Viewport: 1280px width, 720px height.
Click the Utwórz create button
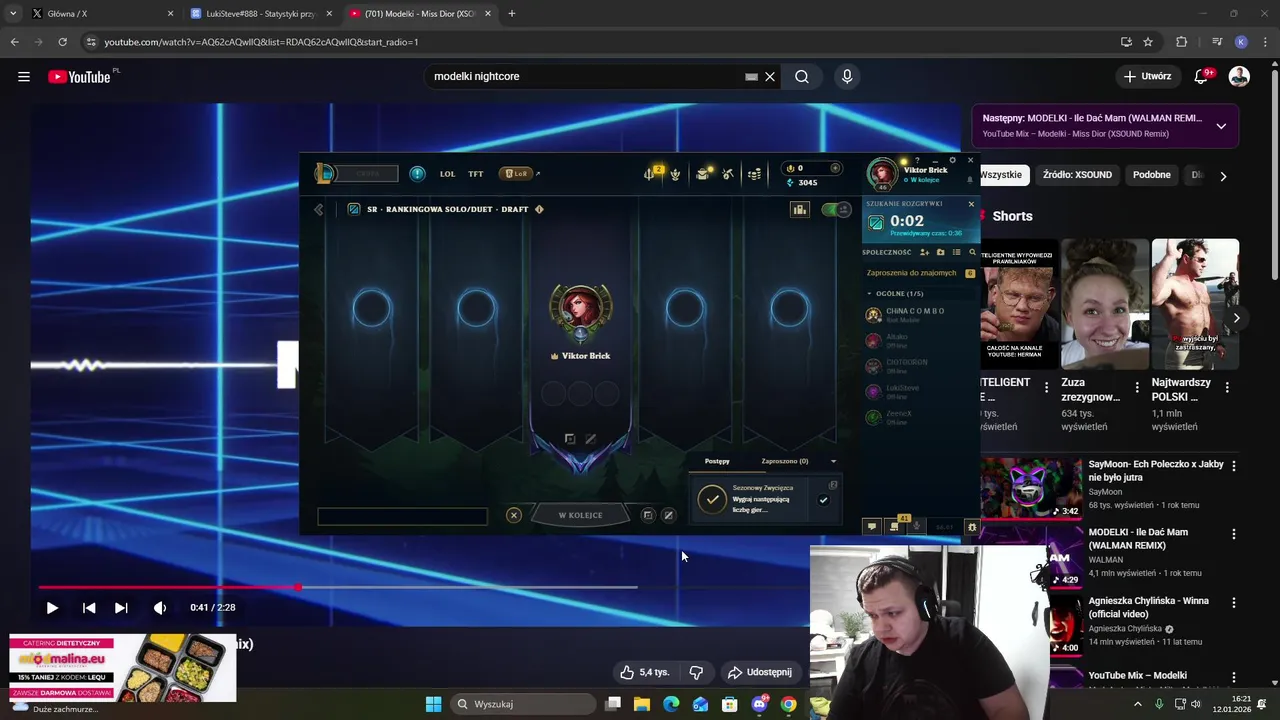1146,76
